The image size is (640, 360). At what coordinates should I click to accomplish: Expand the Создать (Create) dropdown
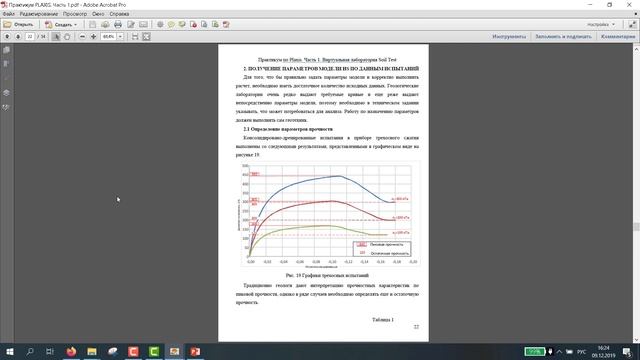[x=61, y=24]
